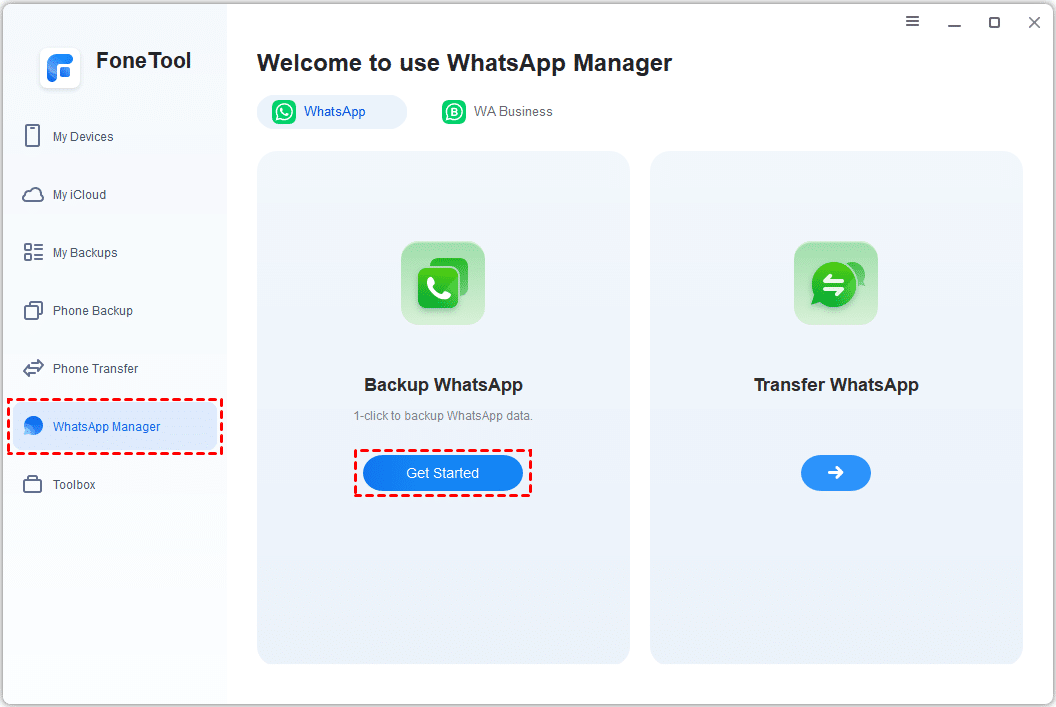Click Get Started to backup WhatsApp

(442, 473)
